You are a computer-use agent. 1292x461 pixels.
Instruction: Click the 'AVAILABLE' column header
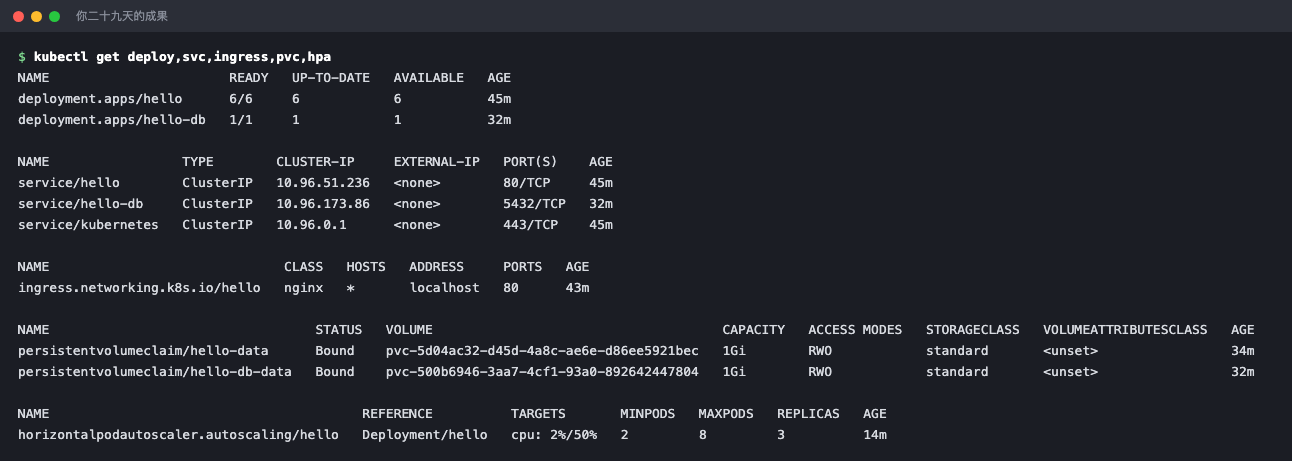pyautogui.click(x=429, y=78)
